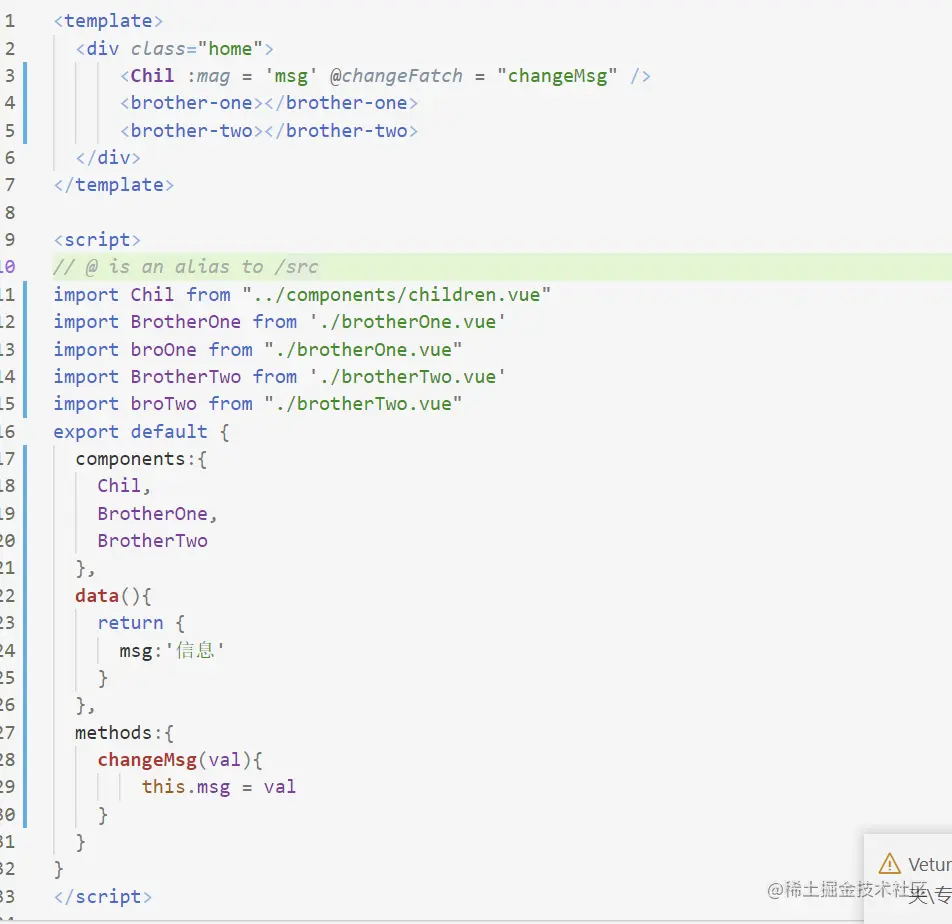Click the single-quoted './brotherOne.vue' import path

point(407,322)
